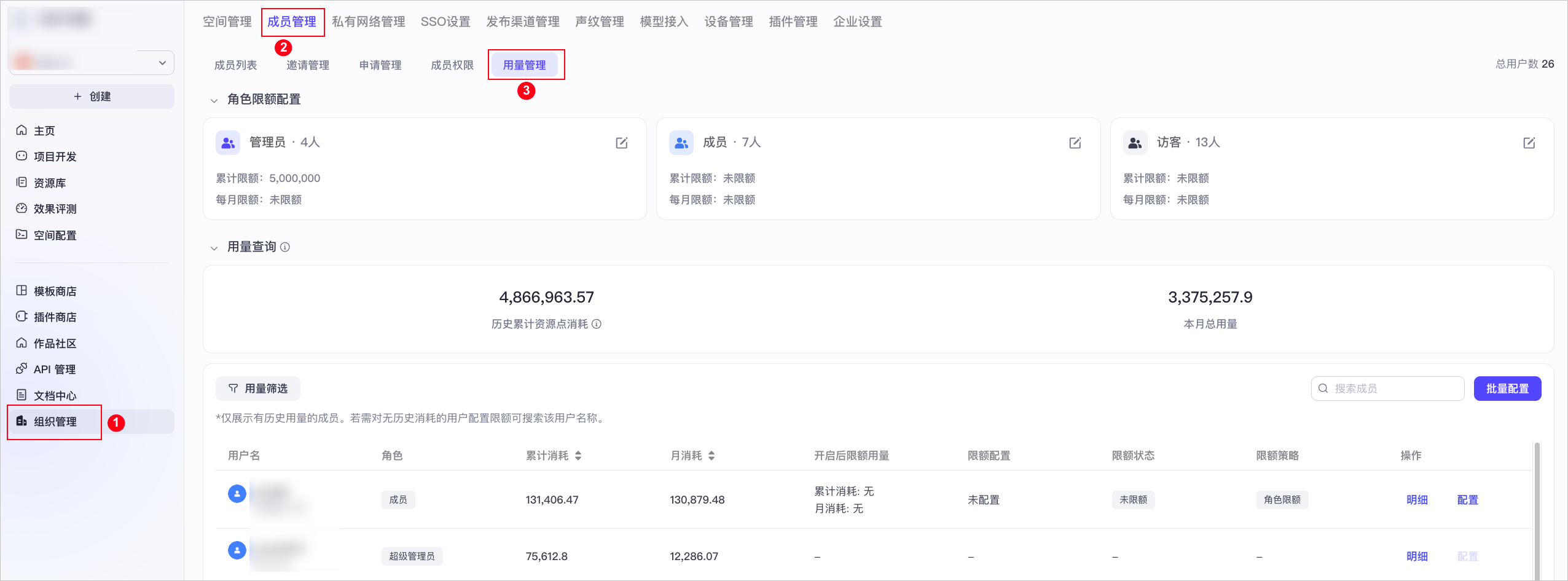The image size is (1568, 581).
Task: Click info icon next to 历史累计资源点消耗
Action: [597, 324]
